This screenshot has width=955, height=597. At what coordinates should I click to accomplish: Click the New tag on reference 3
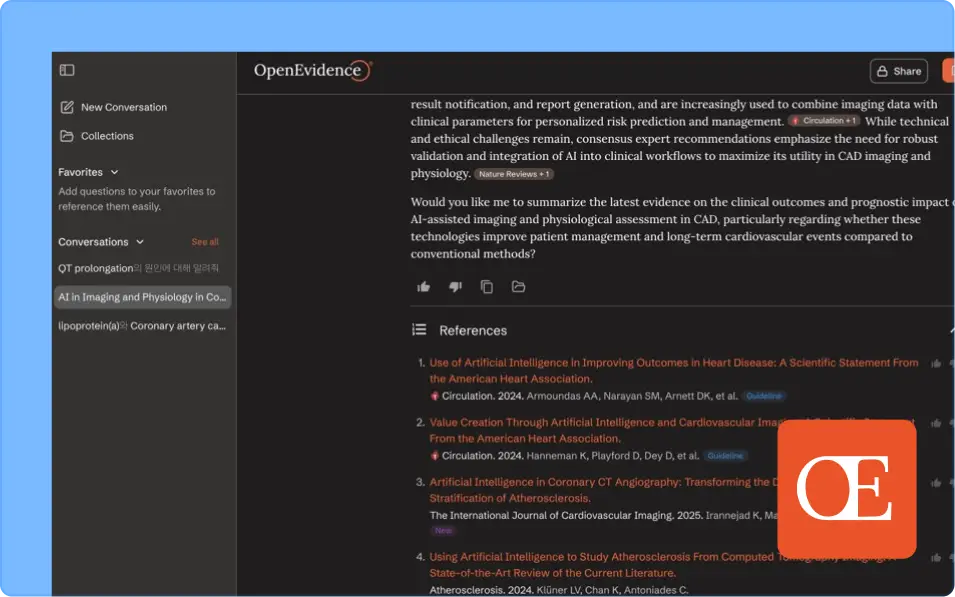point(443,531)
